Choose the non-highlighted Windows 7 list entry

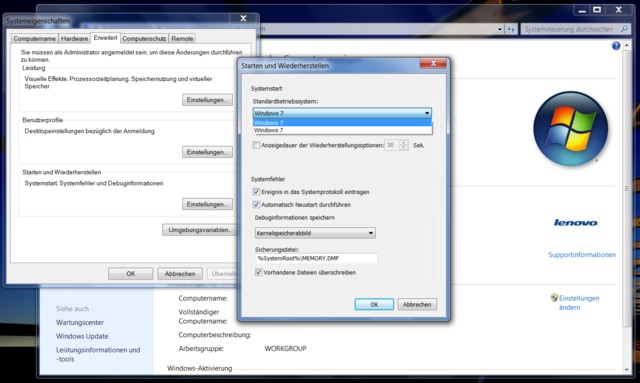pos(342,130)
